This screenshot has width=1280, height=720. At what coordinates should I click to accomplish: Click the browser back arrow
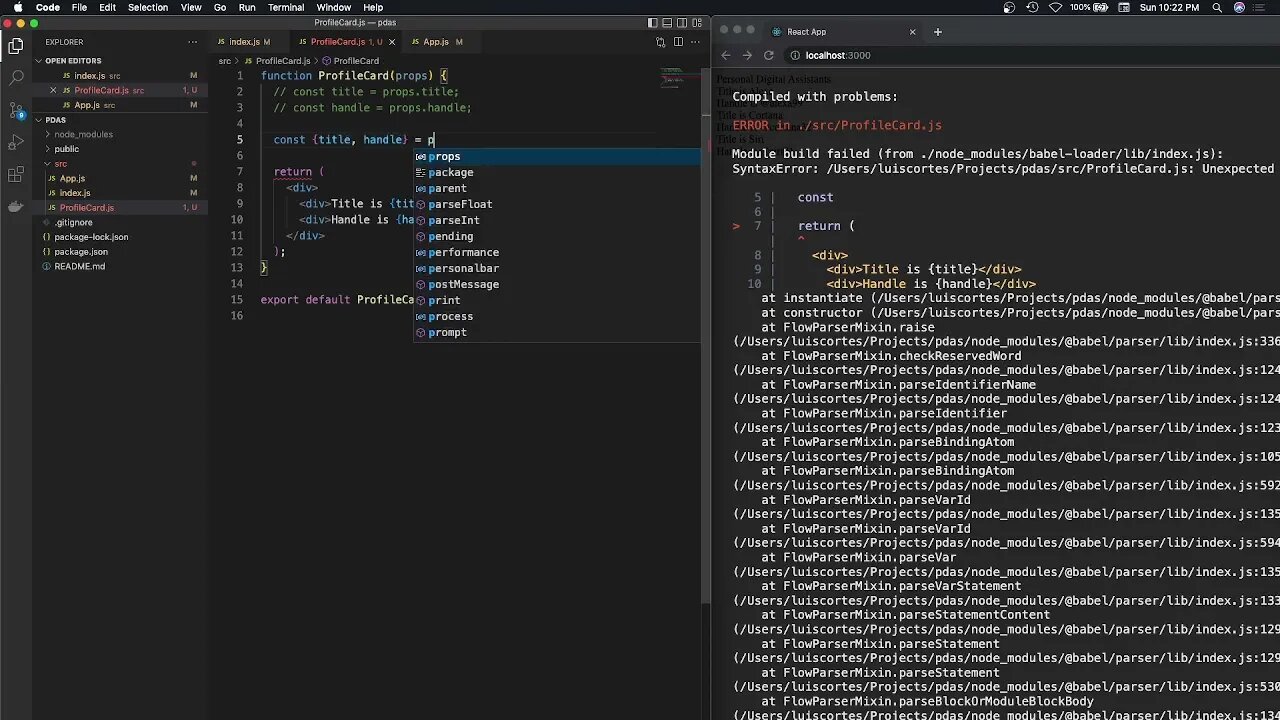pos(726,55)
